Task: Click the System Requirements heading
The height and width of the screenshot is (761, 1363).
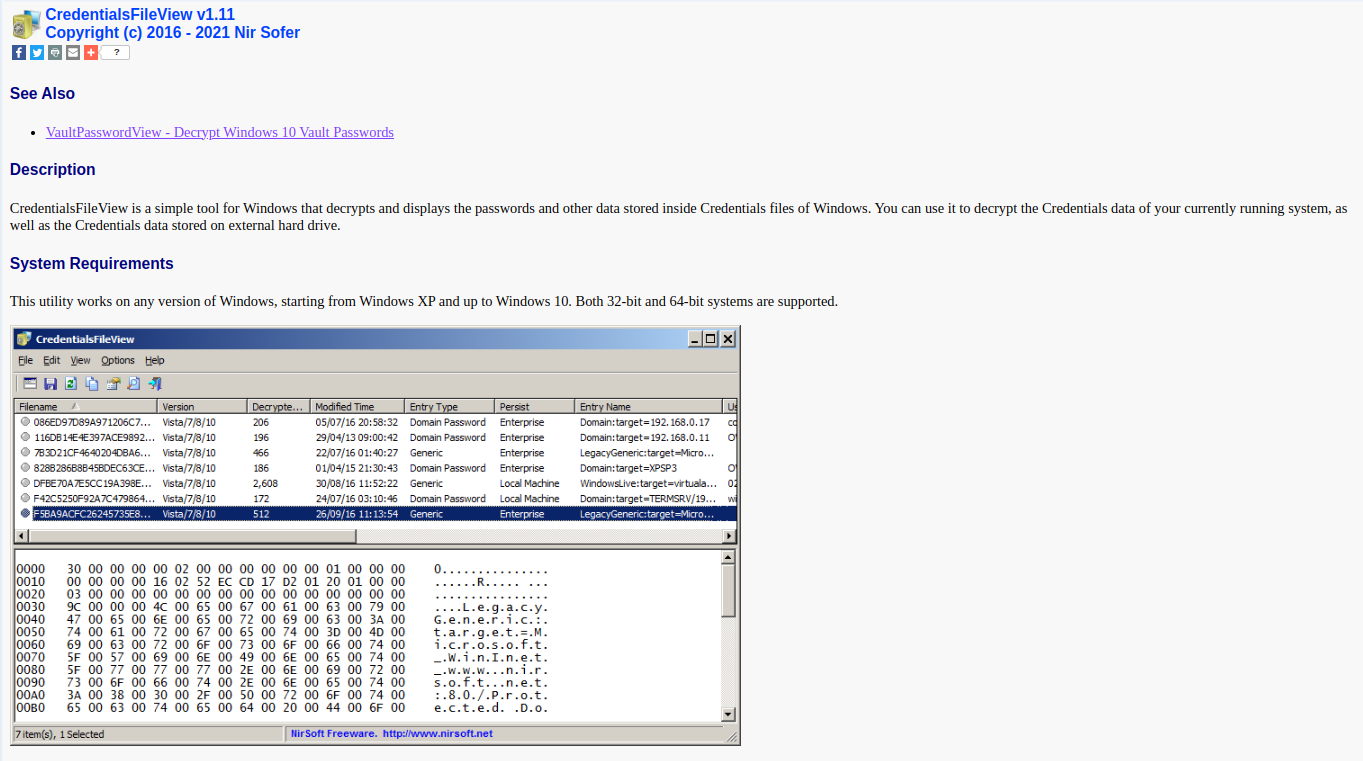Action: (92, 264)
